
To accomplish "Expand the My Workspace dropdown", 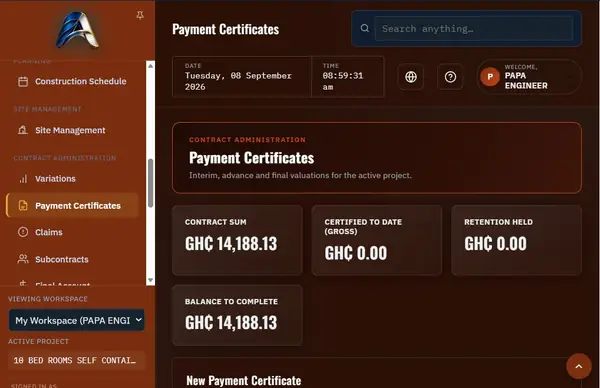I will click(x=77, y=320).
